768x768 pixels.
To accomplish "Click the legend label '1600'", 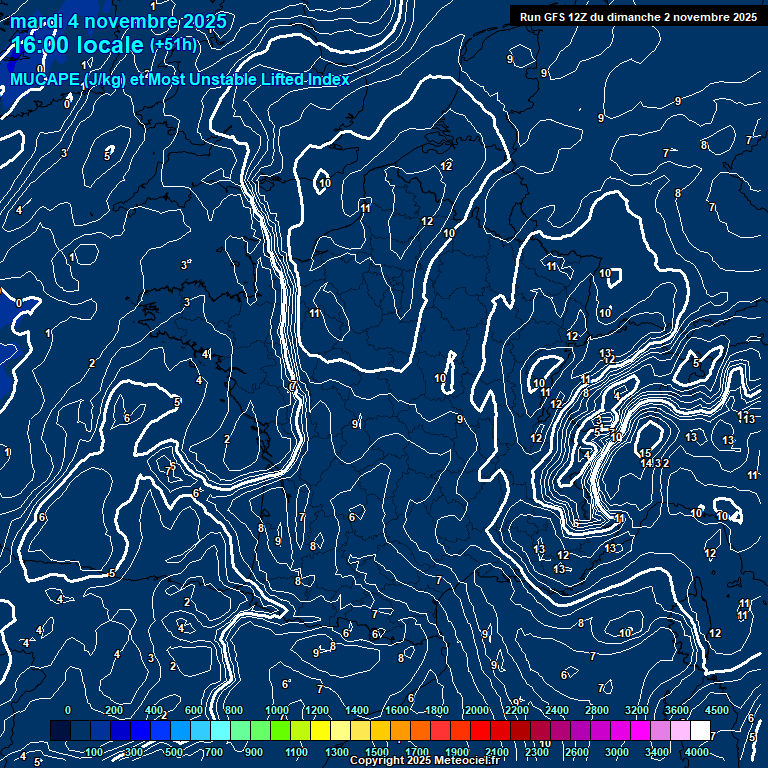I will [397, 710].
